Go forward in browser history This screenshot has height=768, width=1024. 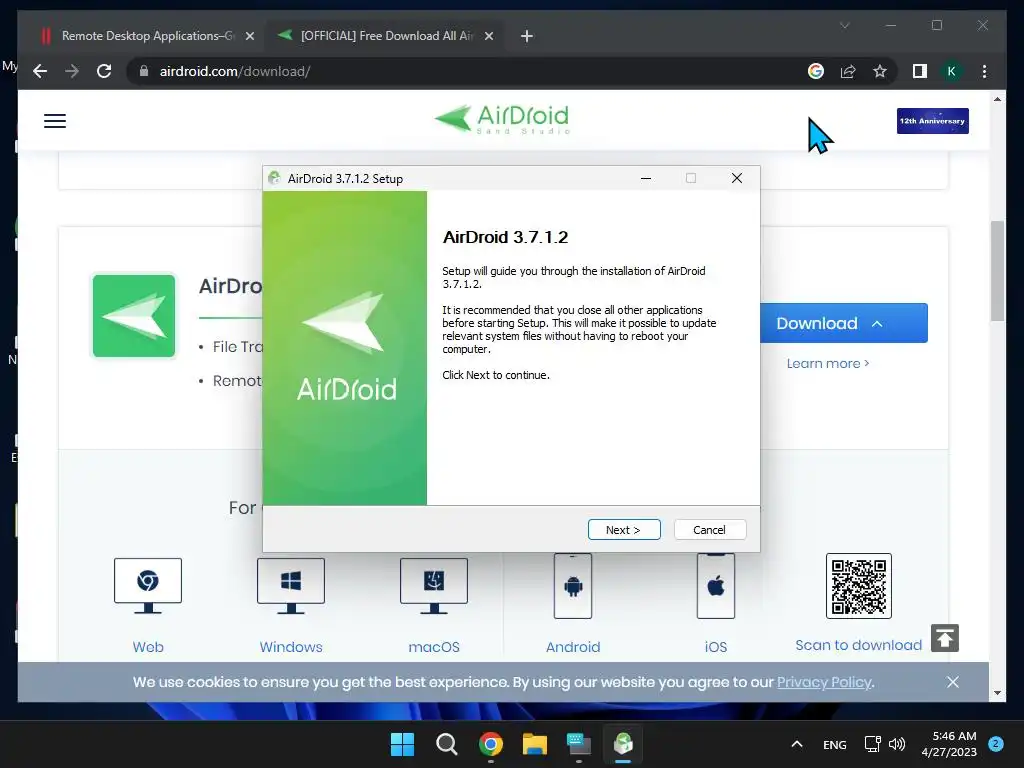[72, 71]
